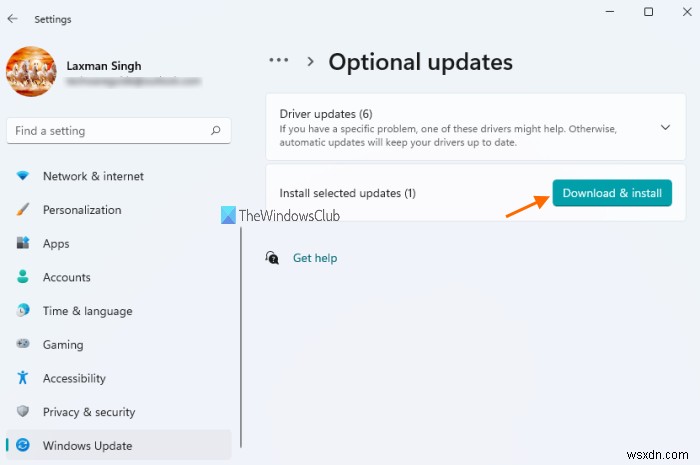Go back using the back arrow
700x465 pixels.
point(12,19)
